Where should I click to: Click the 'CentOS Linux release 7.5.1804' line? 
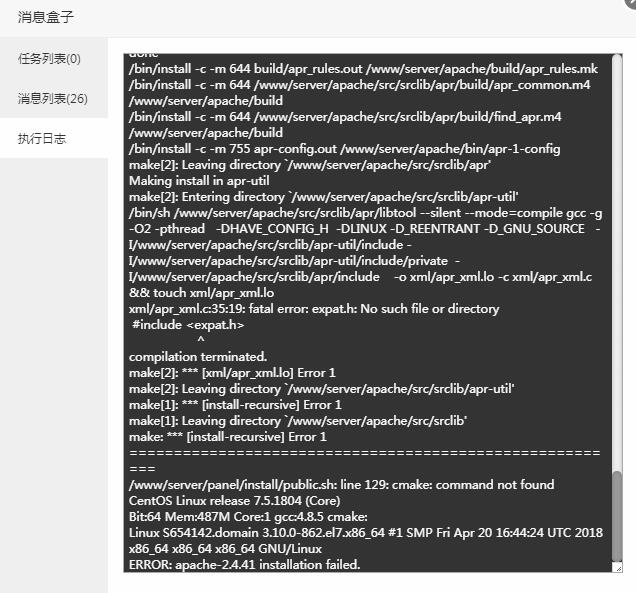pos(234,501)
